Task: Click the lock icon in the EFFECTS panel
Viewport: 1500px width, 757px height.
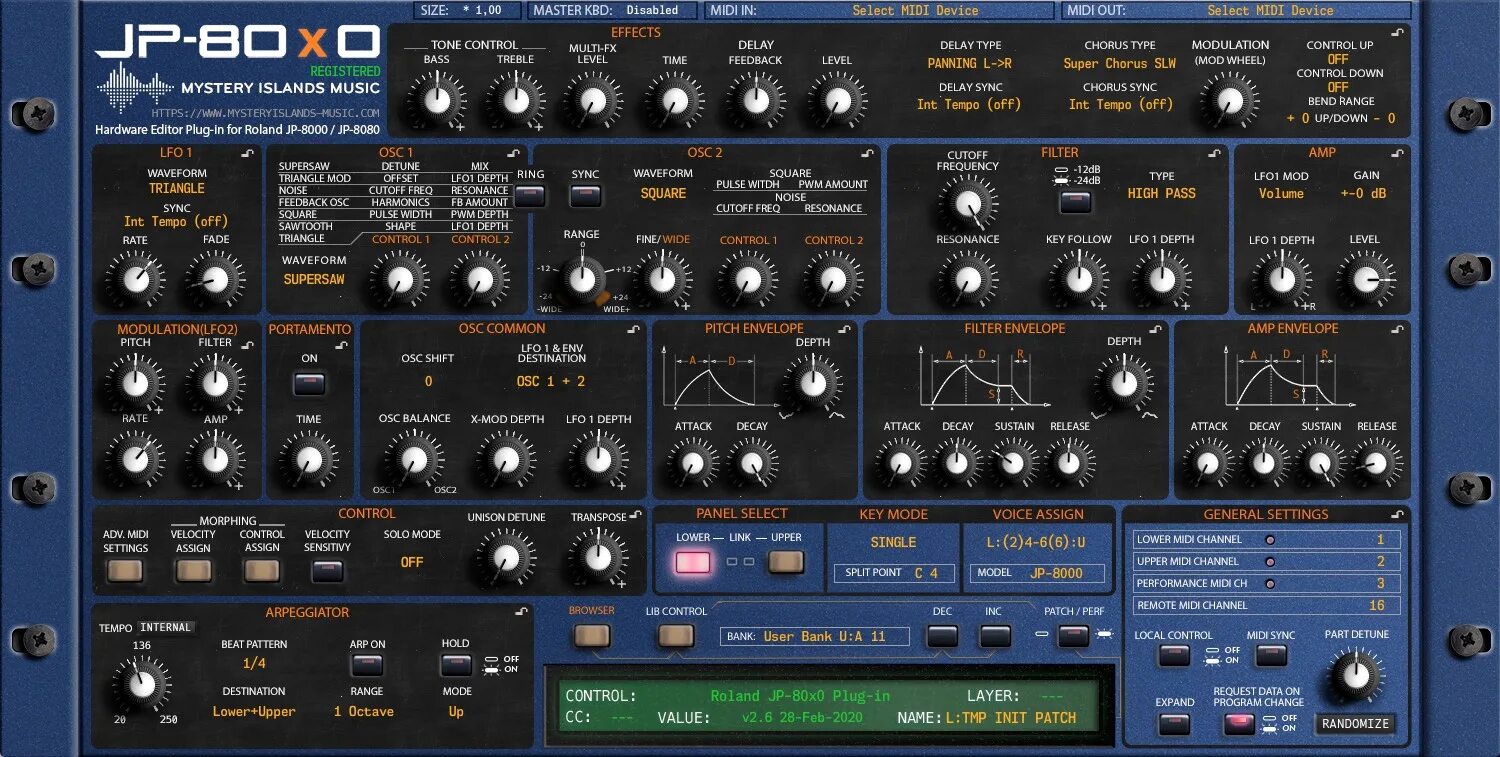Action: [1397, 33]
